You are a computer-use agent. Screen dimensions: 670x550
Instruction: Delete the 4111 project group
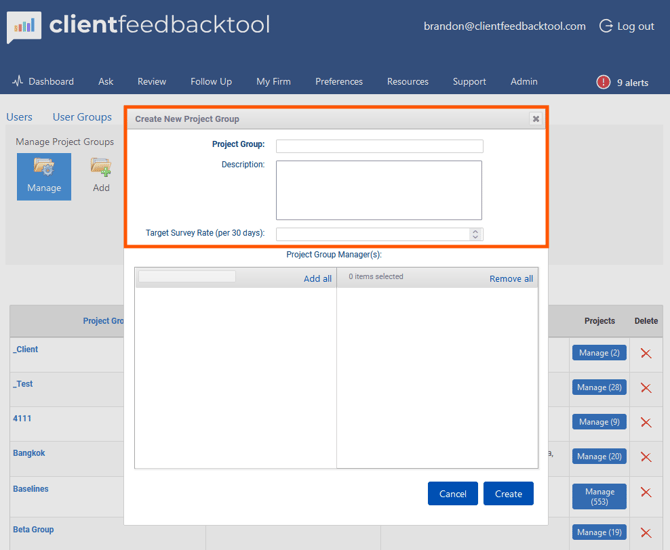pos(646,423)
